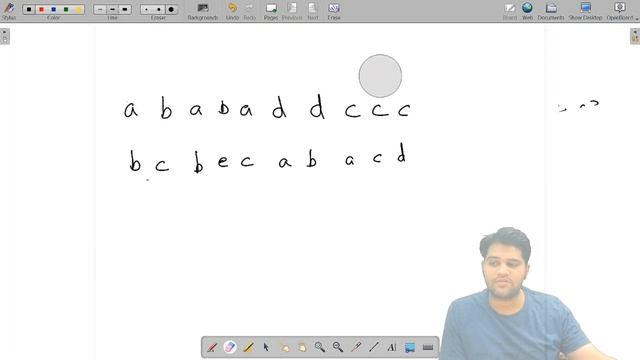Viewport: 640px width, 360px height.
Task: Select the medium eraser size
Action: [x=159, y=9]
